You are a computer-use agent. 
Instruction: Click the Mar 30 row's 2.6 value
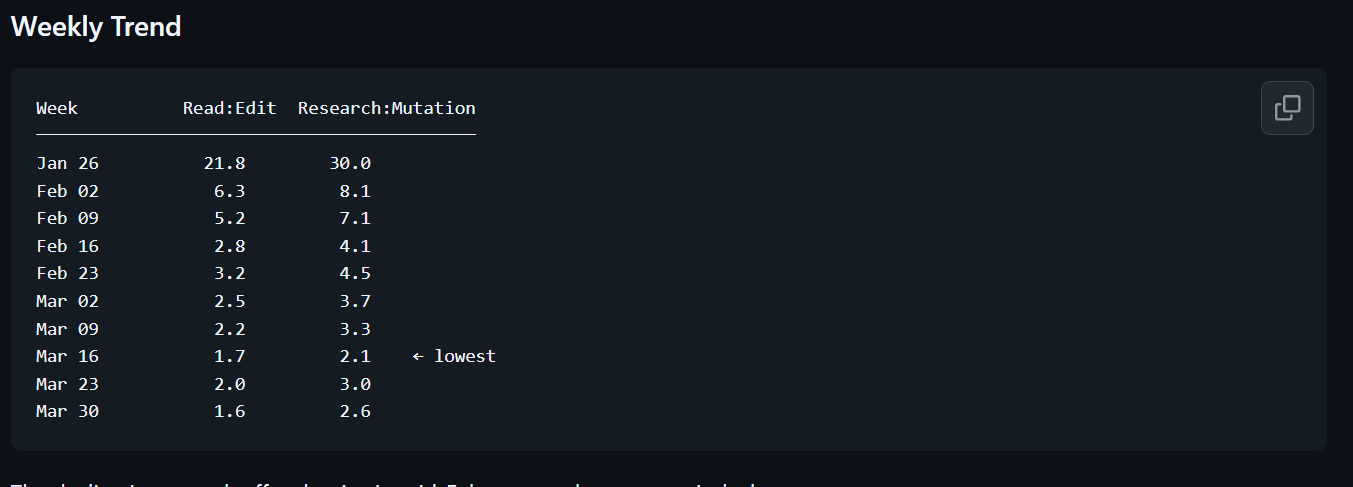(355, 411)
